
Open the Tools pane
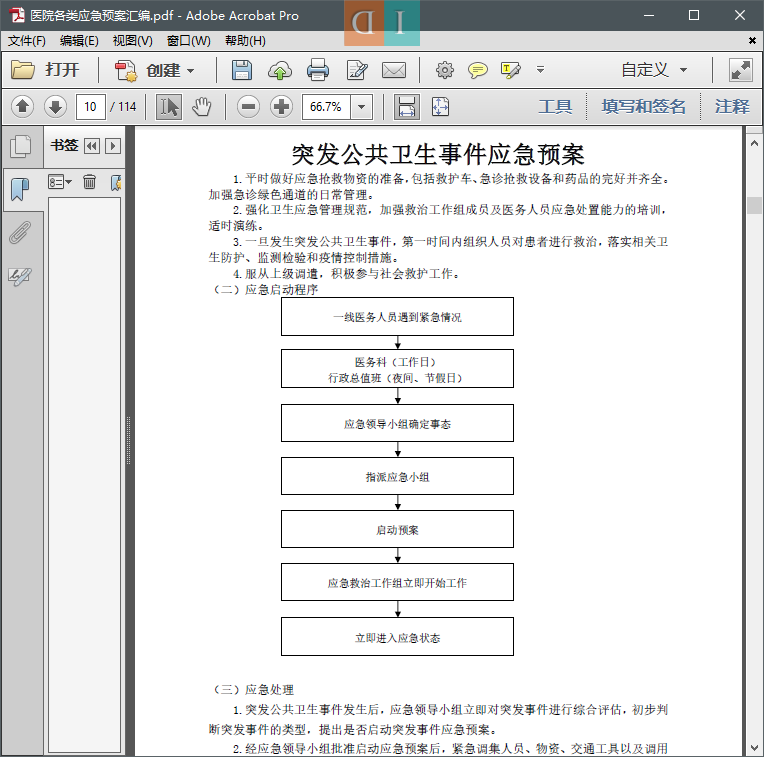[x=555, y=106]
